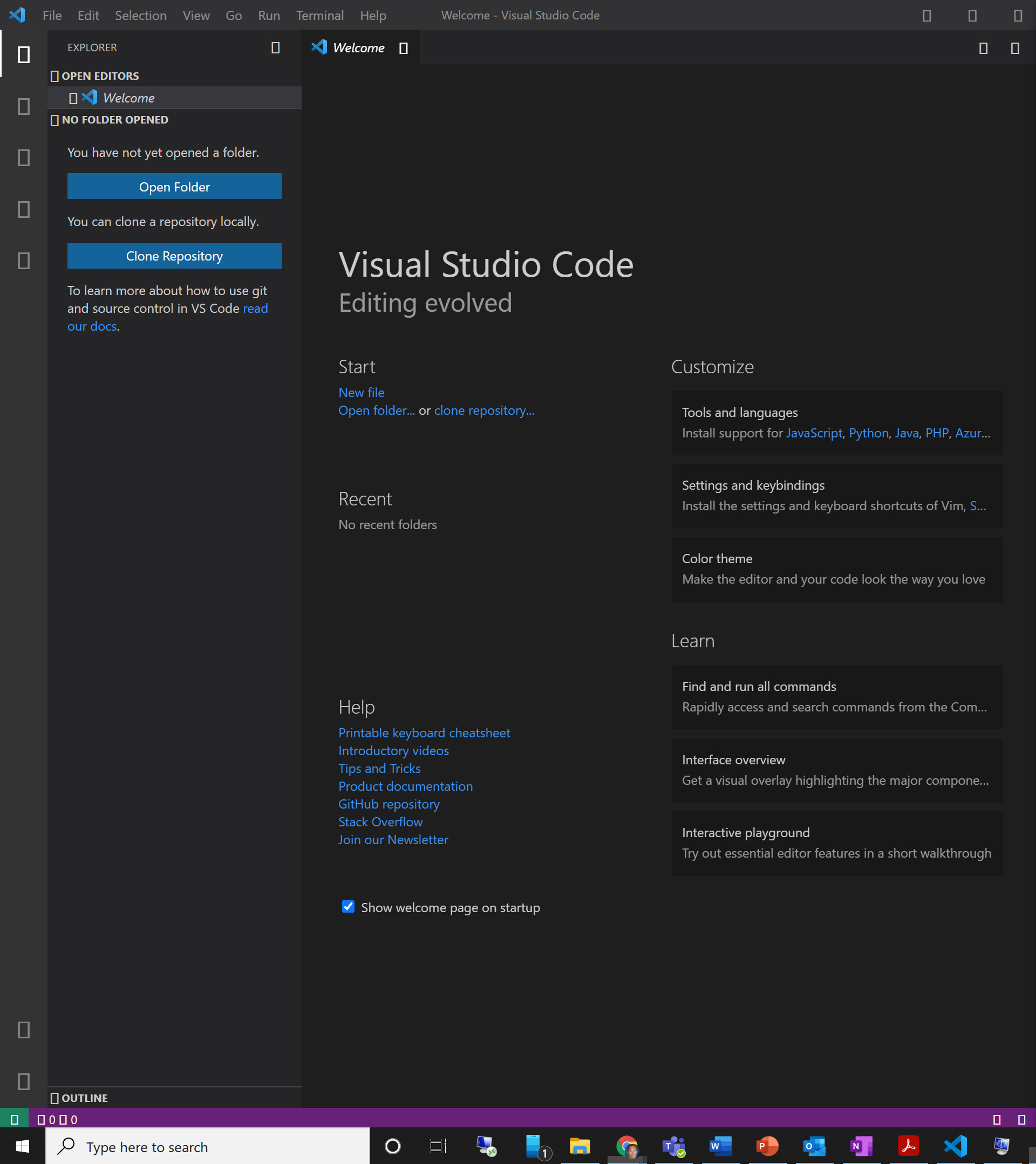The image size is (1036, 1164).
Task: Open the Run menu
Action: pos(269,16)
